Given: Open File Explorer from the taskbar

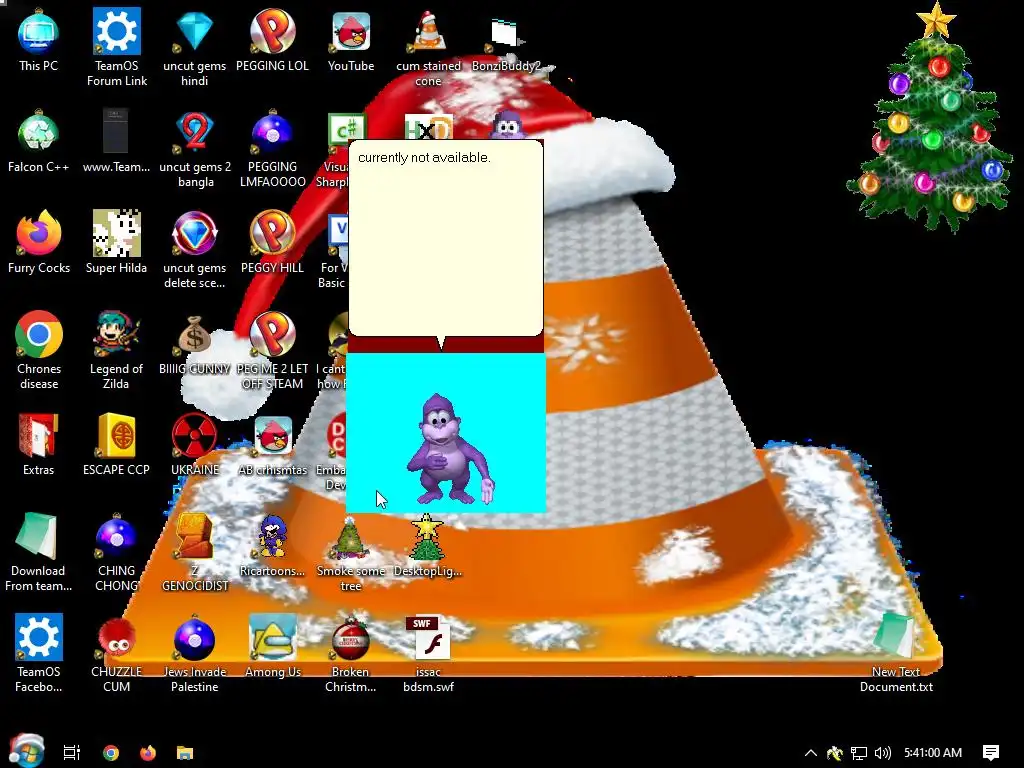Looking at the screenshot, I should 185,753.
